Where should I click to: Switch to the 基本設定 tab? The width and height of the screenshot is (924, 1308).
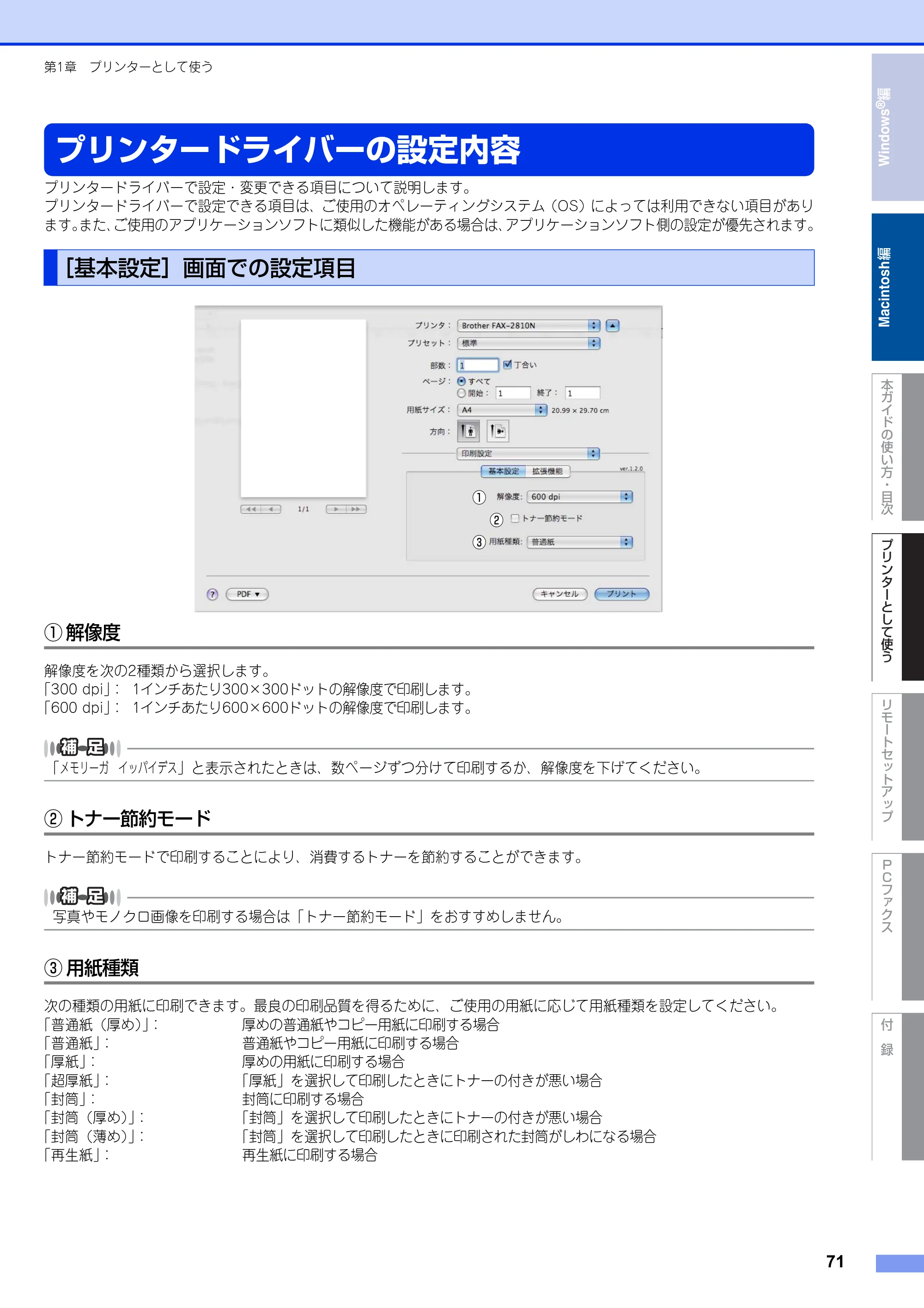click(x=504, y=471)
